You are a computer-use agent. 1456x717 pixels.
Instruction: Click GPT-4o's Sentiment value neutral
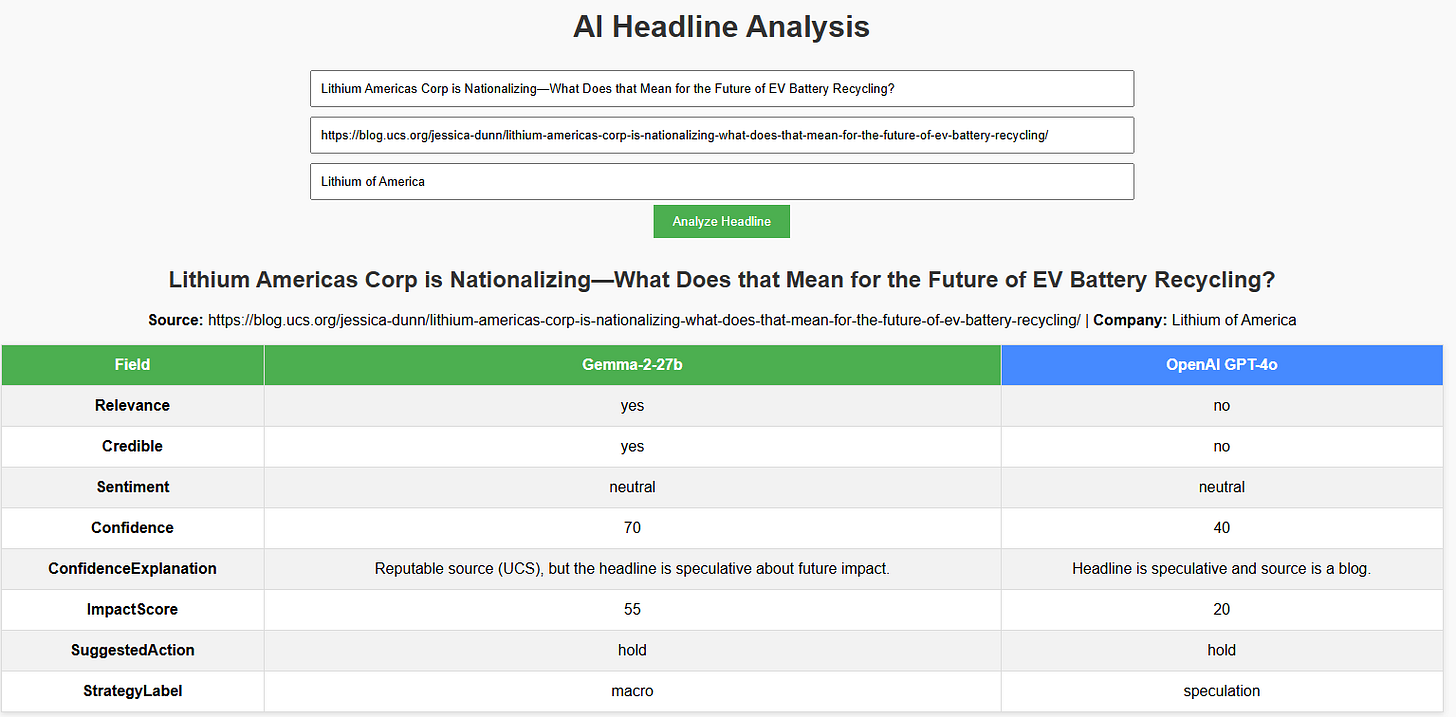coord(1221,487)
